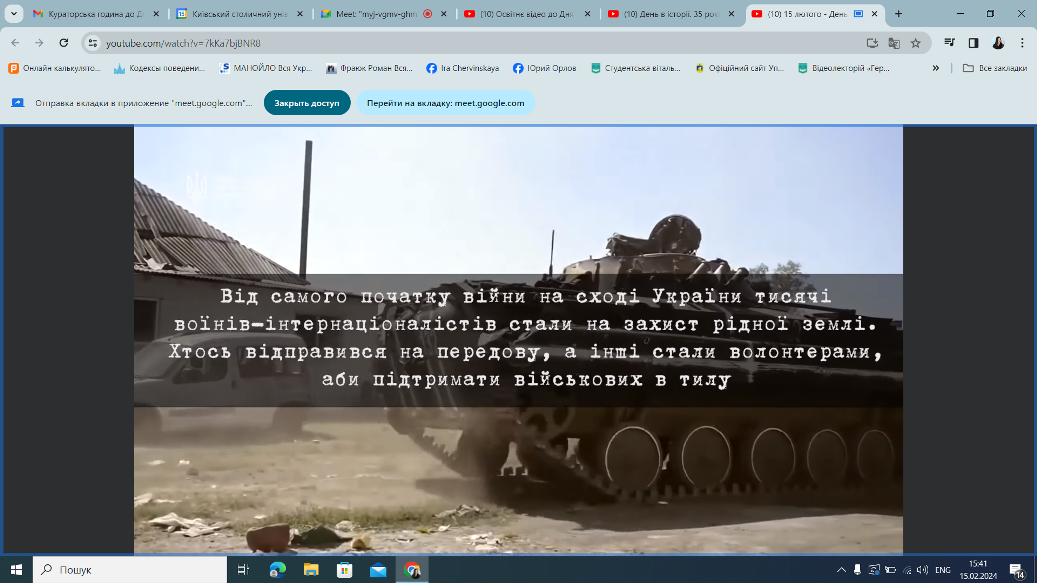Viewport: 1037px width, 583px height.
Task: Open the media controls icon
Action: pos(949,43)
